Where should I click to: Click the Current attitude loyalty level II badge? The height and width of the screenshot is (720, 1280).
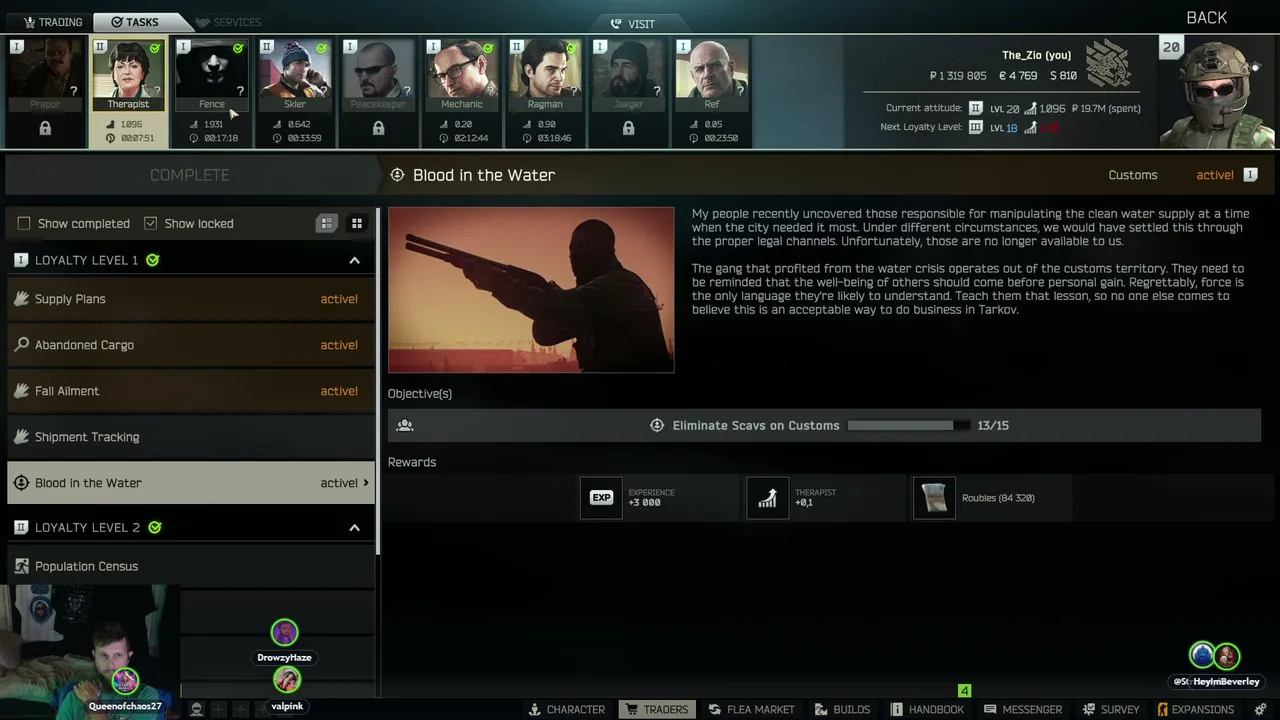(975, 108)
